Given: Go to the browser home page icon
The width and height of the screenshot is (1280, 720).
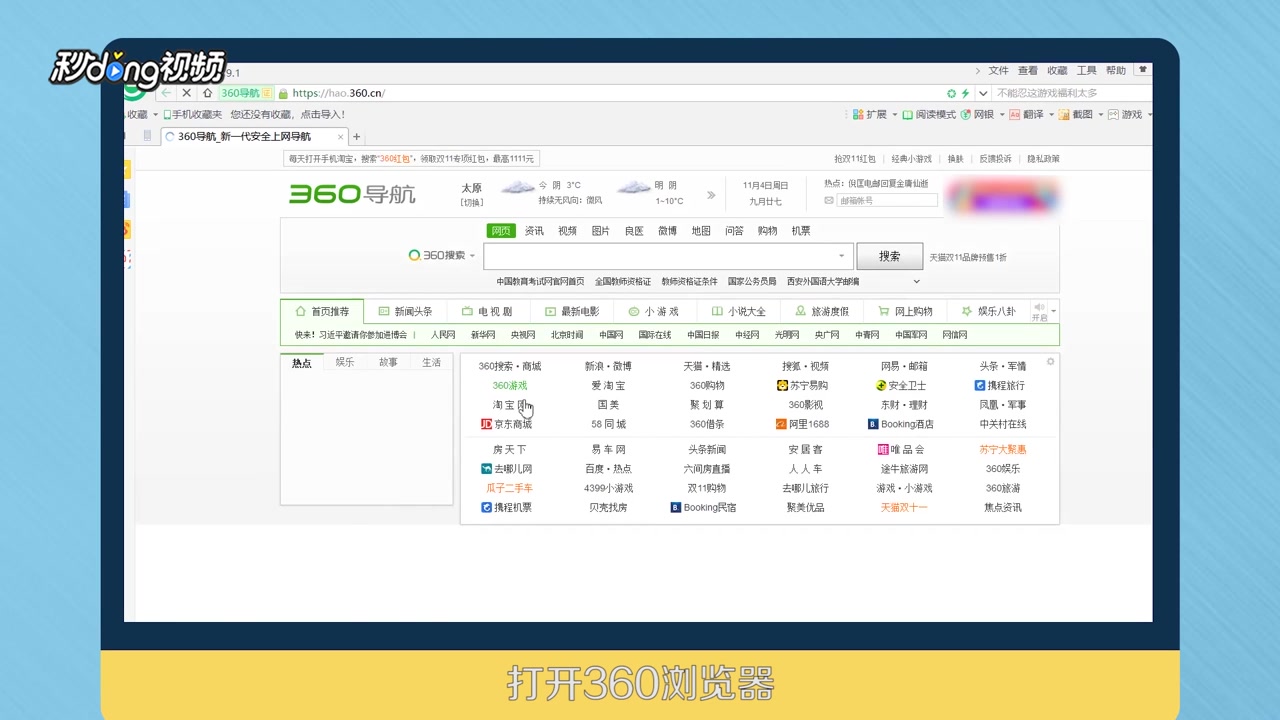Looking at the screenshot, I should click(x=207, y=93).
